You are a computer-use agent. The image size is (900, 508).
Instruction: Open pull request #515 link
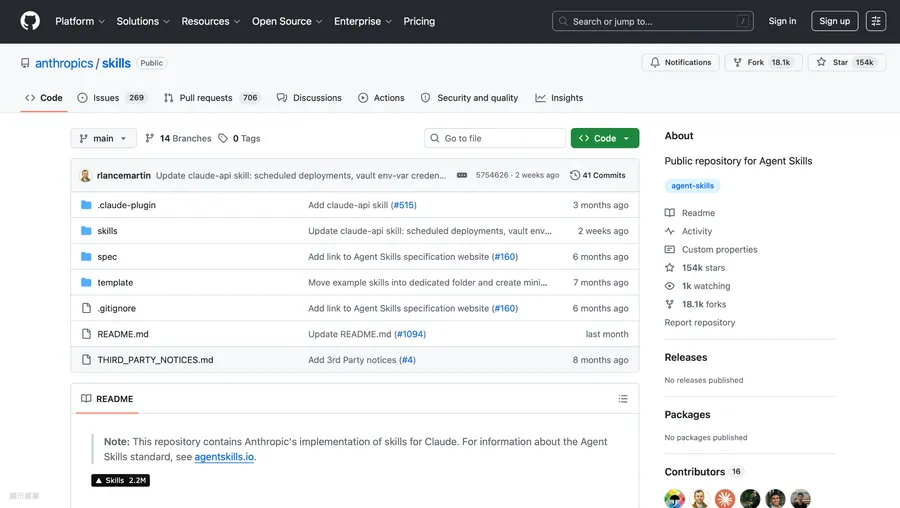pos(404,205)
